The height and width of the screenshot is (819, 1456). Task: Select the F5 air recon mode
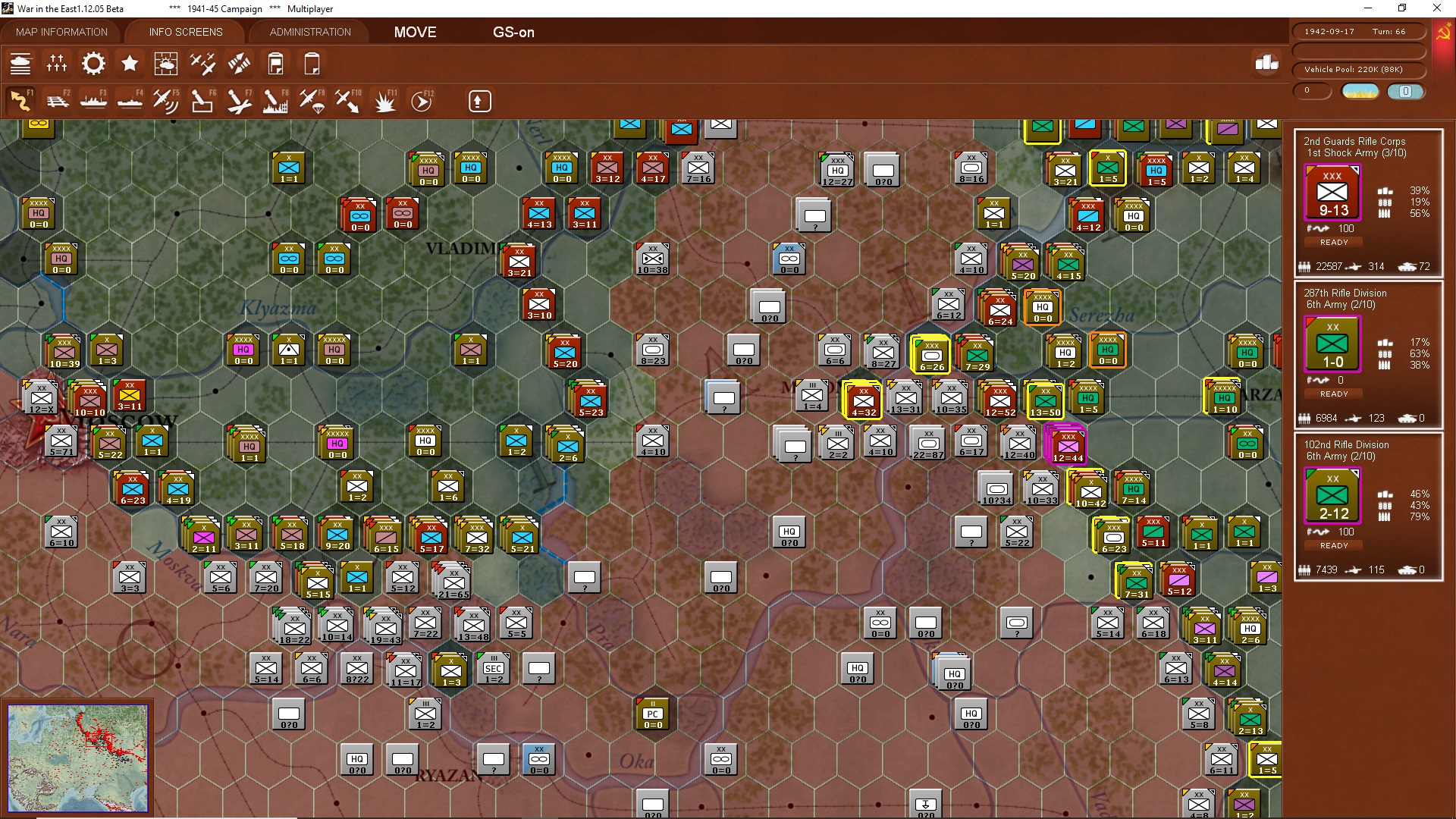pyautogui.click(x=166, y=101)
